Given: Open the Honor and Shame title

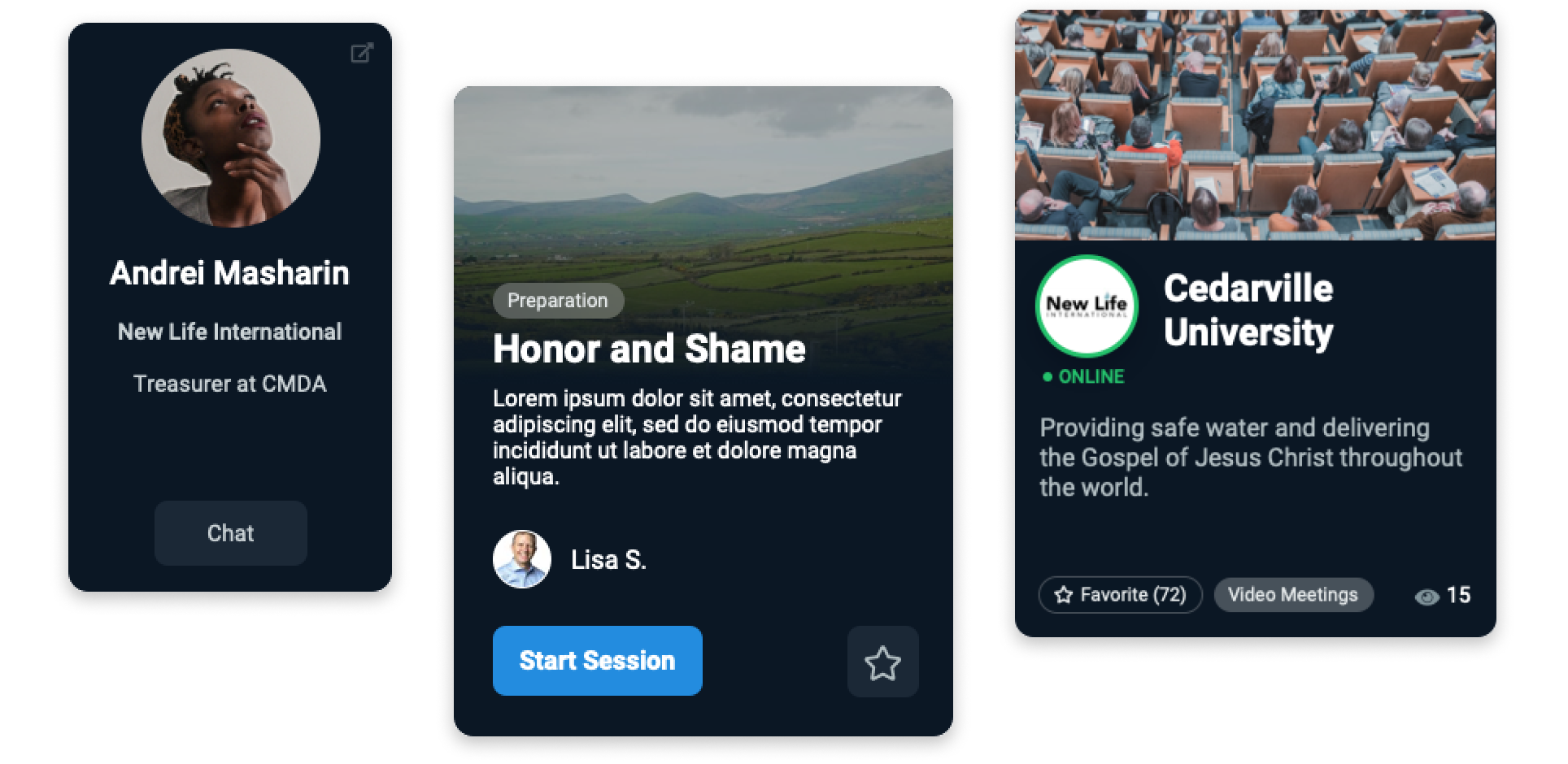Looking at the screenshot, I should pos(649,349).
